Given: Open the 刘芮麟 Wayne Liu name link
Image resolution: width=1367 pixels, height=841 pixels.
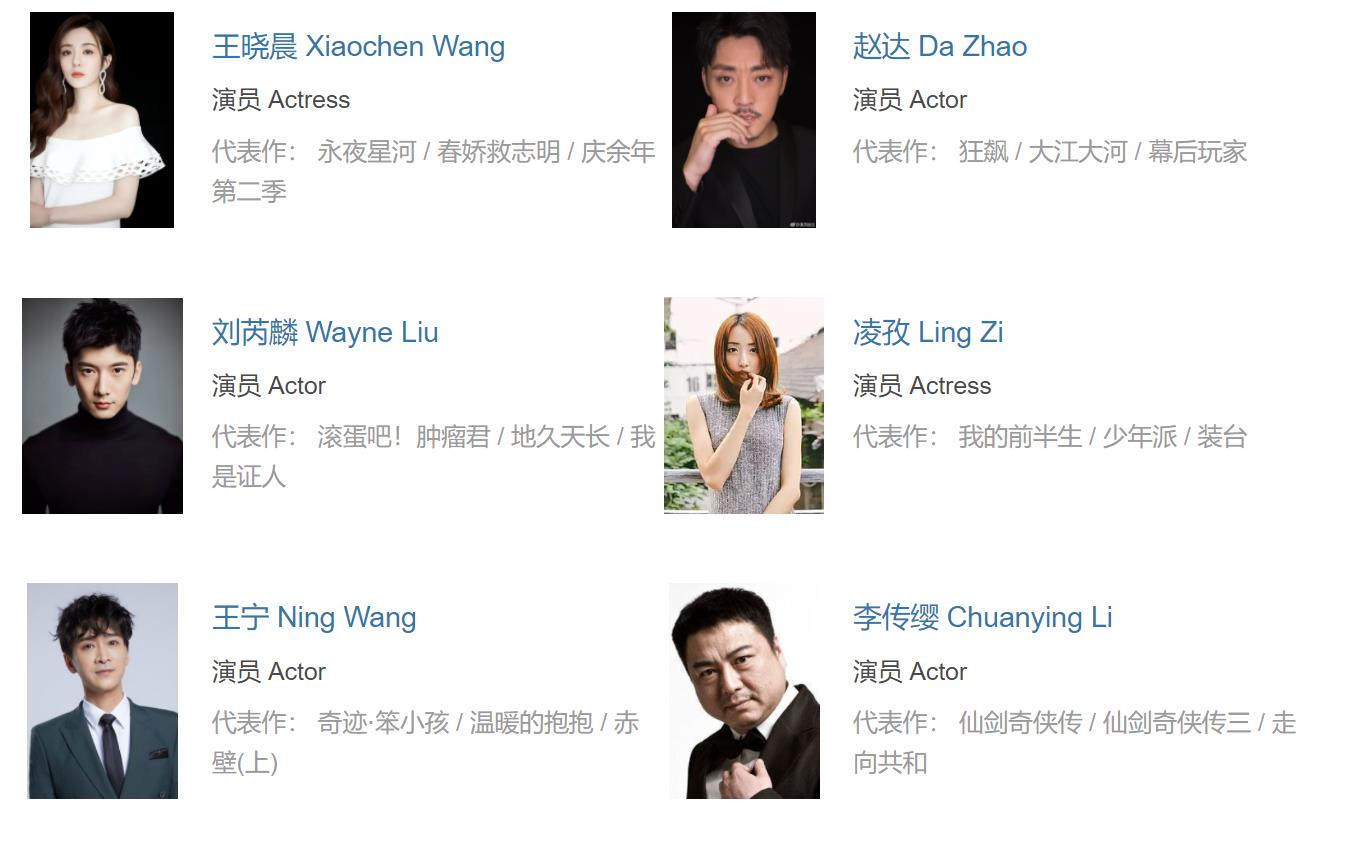Looking at the screenshot, I should point(325,332).
